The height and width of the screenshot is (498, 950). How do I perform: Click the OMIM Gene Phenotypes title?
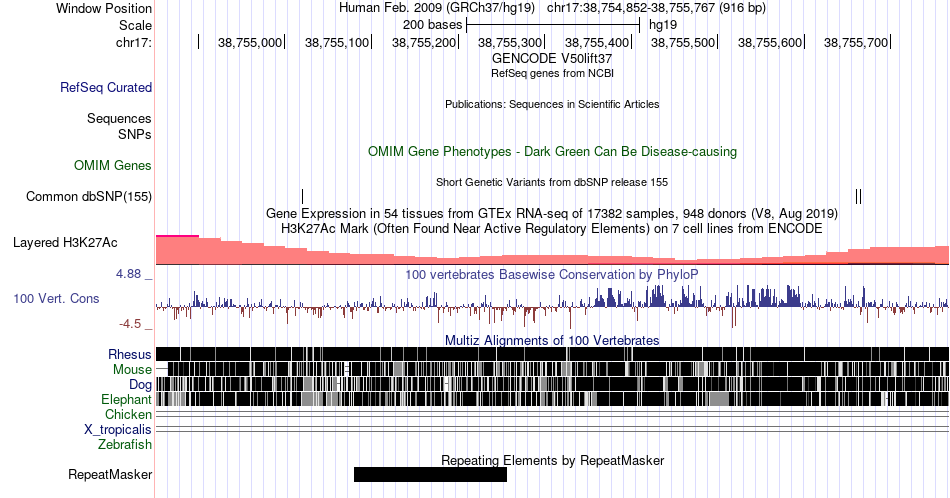[x=552, y=151]
